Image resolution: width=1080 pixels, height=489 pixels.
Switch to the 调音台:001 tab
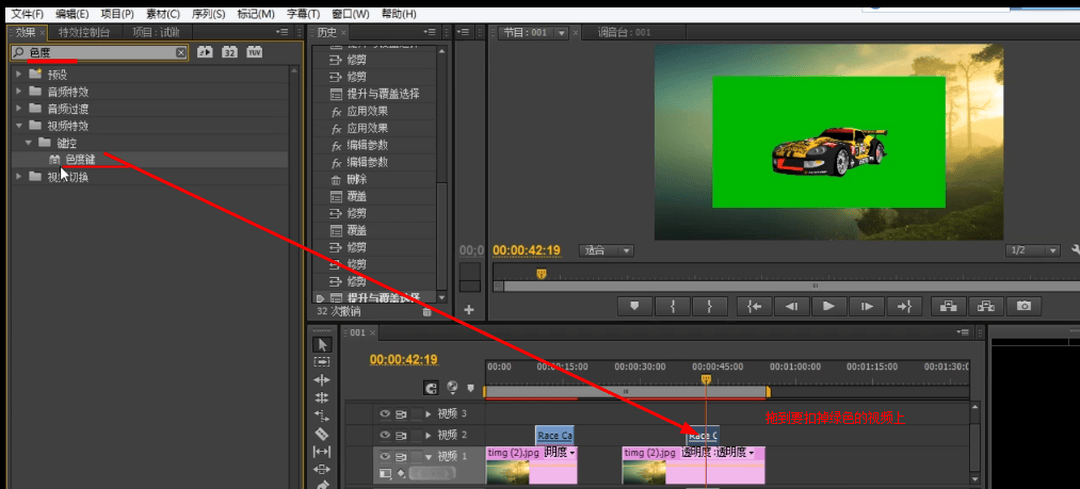pos(624,32)
